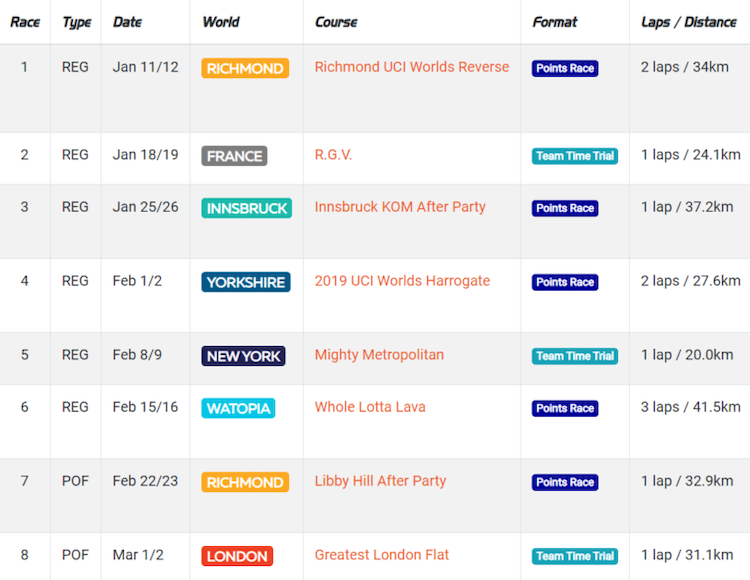Click the World column header
The image size is (750, 580).
220,22
